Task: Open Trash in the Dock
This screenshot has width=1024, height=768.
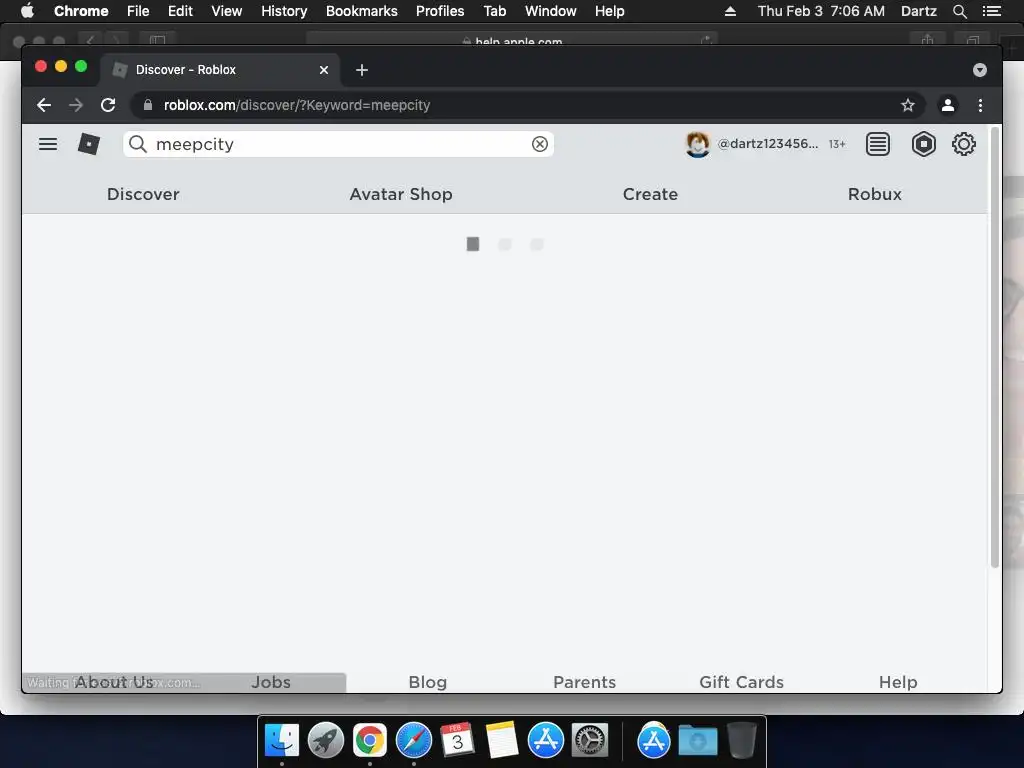Action: coord(742,741)
